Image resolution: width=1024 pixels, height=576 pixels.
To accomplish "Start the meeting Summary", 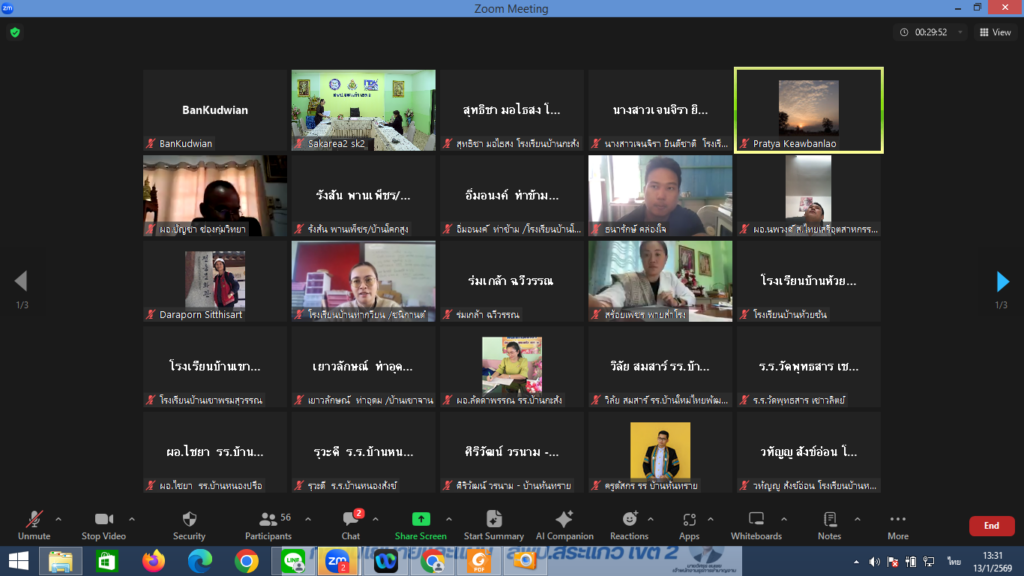I will (x=493, y=525).
